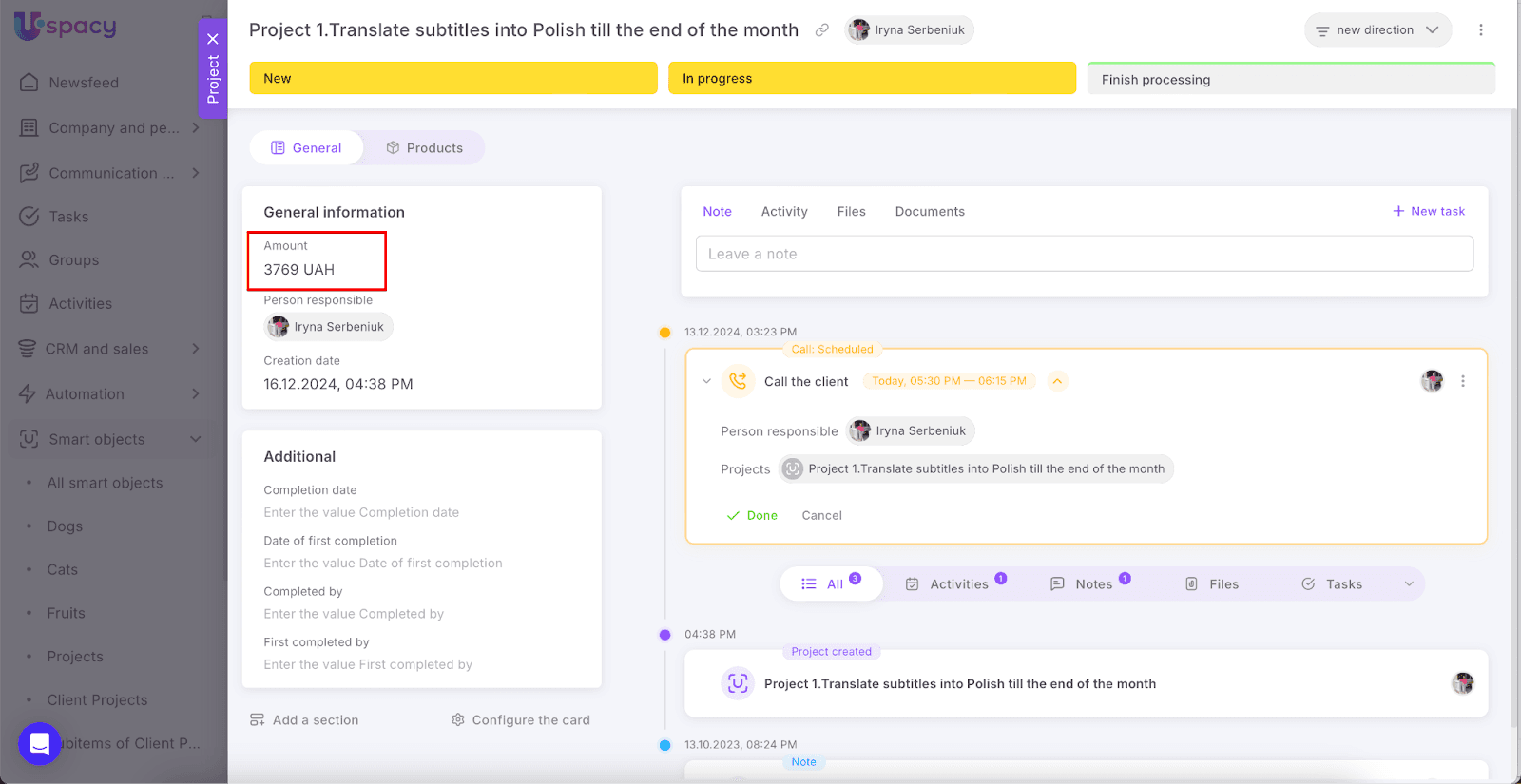Viewport: 1521px width, 784px height.
Task: Open the chat support bubble icon
Action: 40,743
